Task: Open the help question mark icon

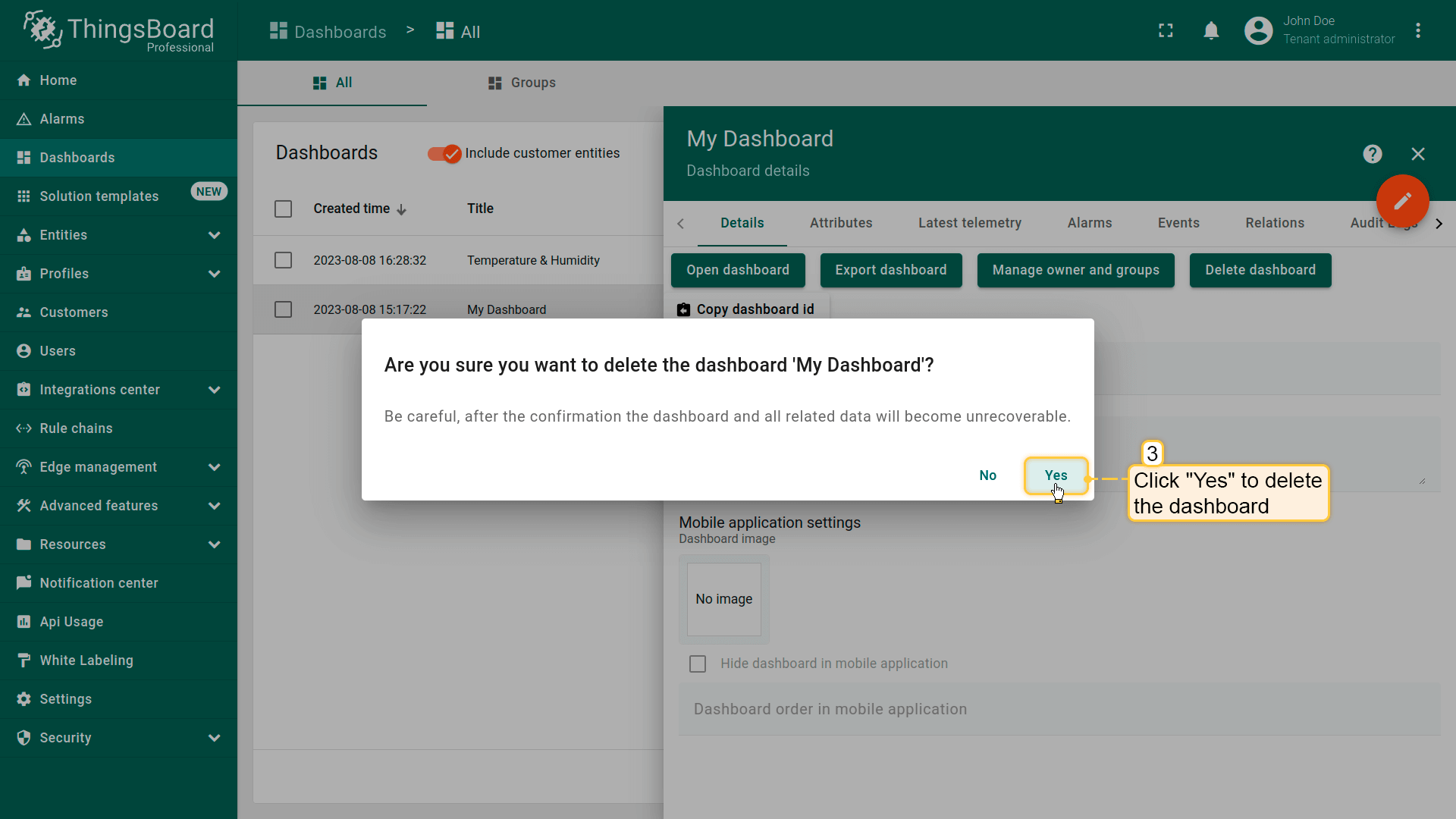Action: tap(1372, 155)
